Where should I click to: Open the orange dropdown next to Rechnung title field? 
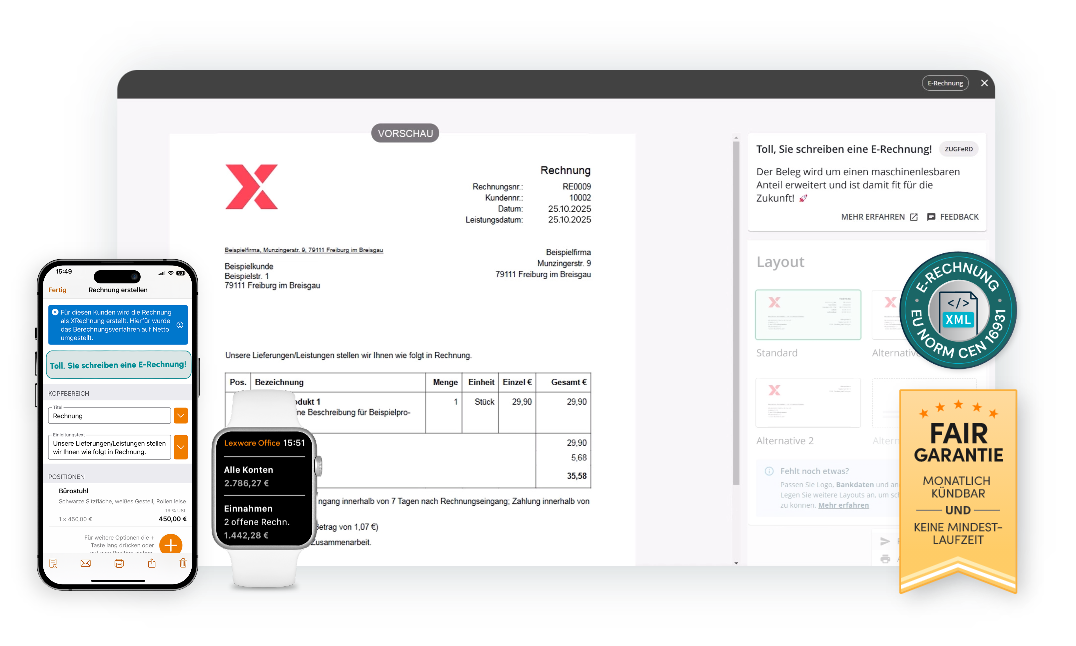pos(181,415)
